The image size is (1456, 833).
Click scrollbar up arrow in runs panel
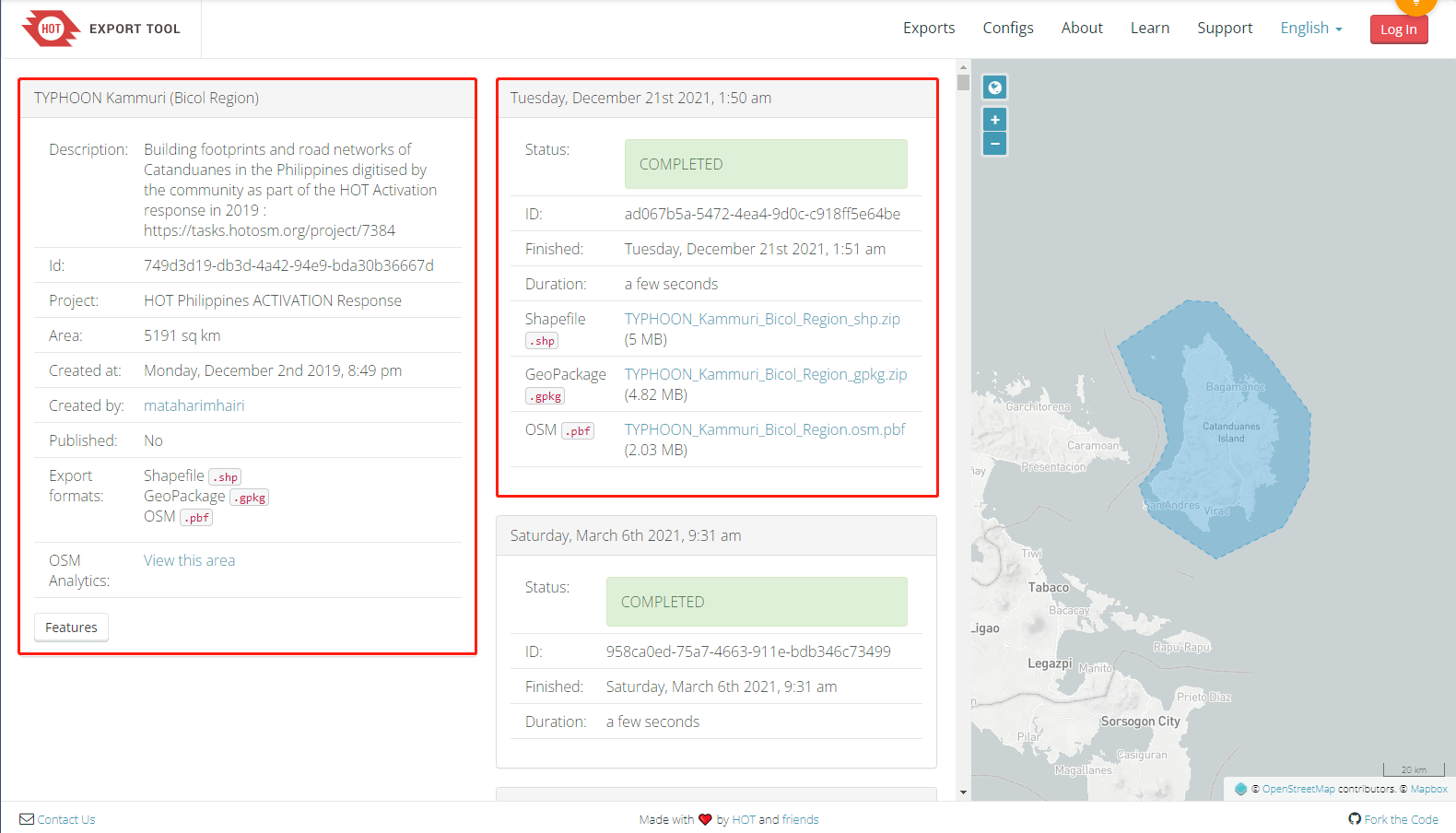[x=963, y=66]
